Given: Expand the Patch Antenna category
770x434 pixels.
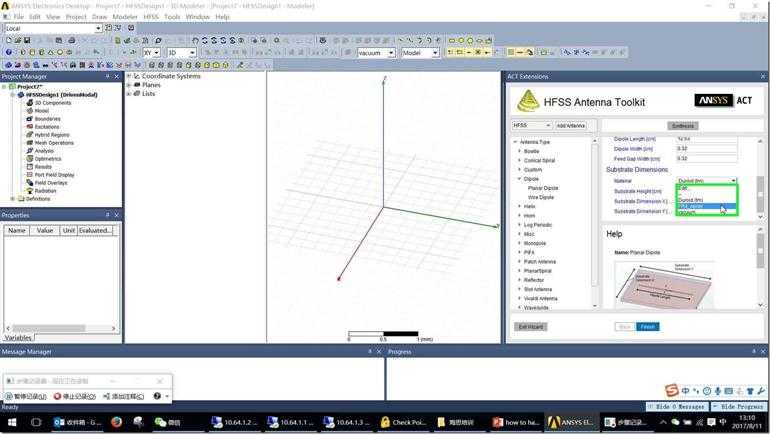Looking at the screenshot, I should [x=520, y=262].
